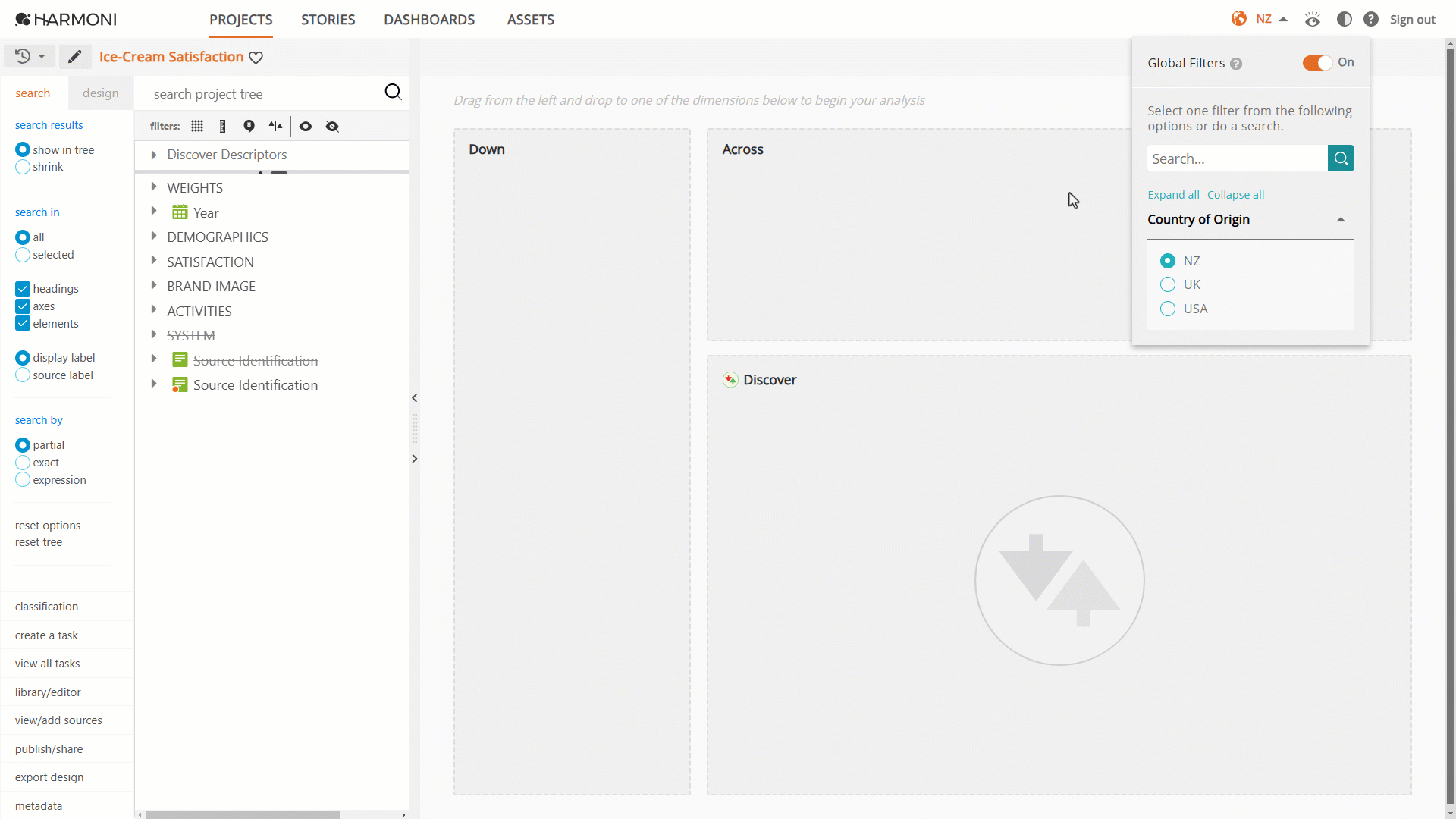The height and width of the screenshot is (819, 1456).
Task: Switch to the search tab
Action: coord(33,93)
